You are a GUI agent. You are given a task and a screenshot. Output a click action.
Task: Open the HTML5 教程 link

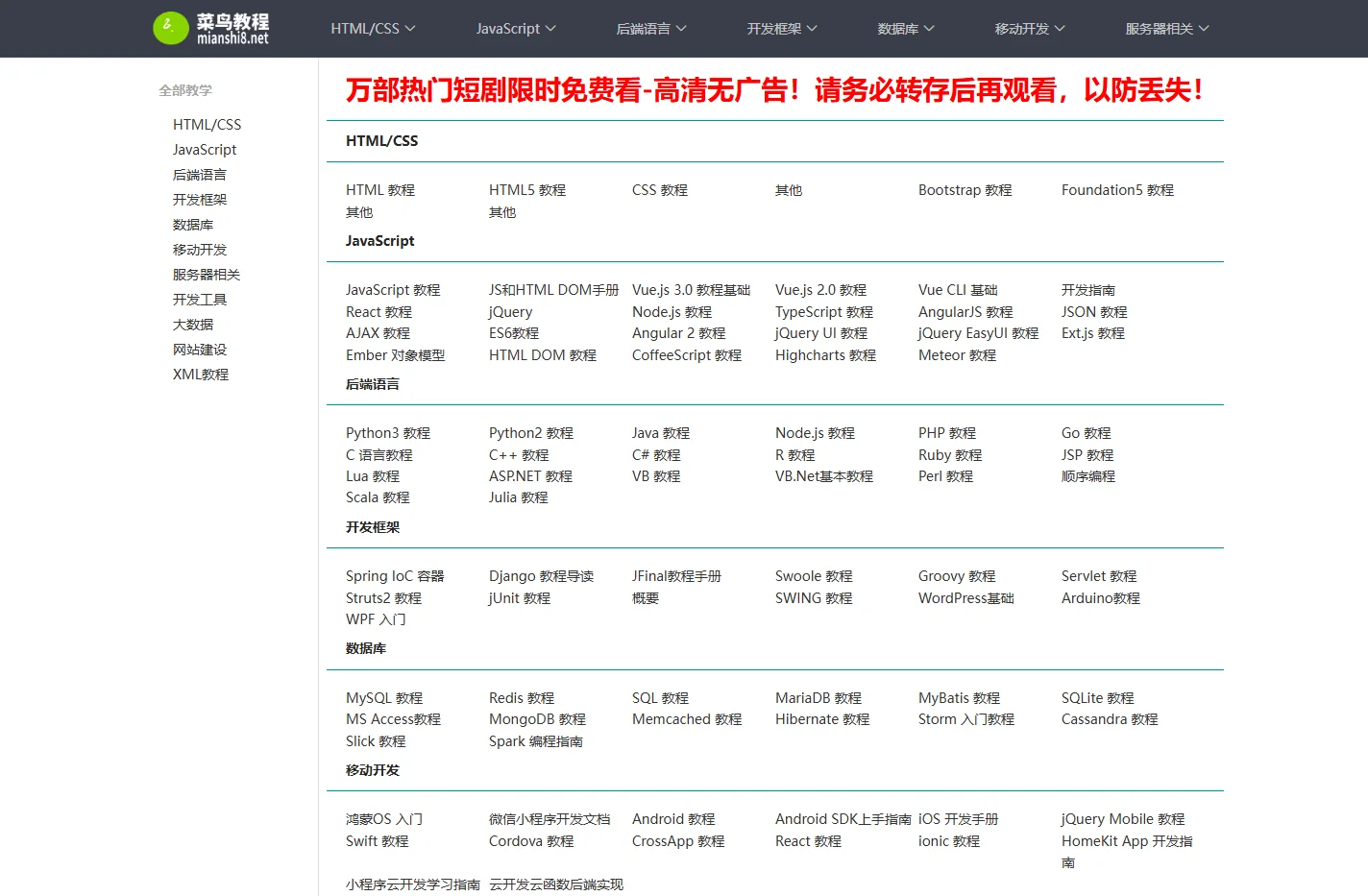click(527, 190)
